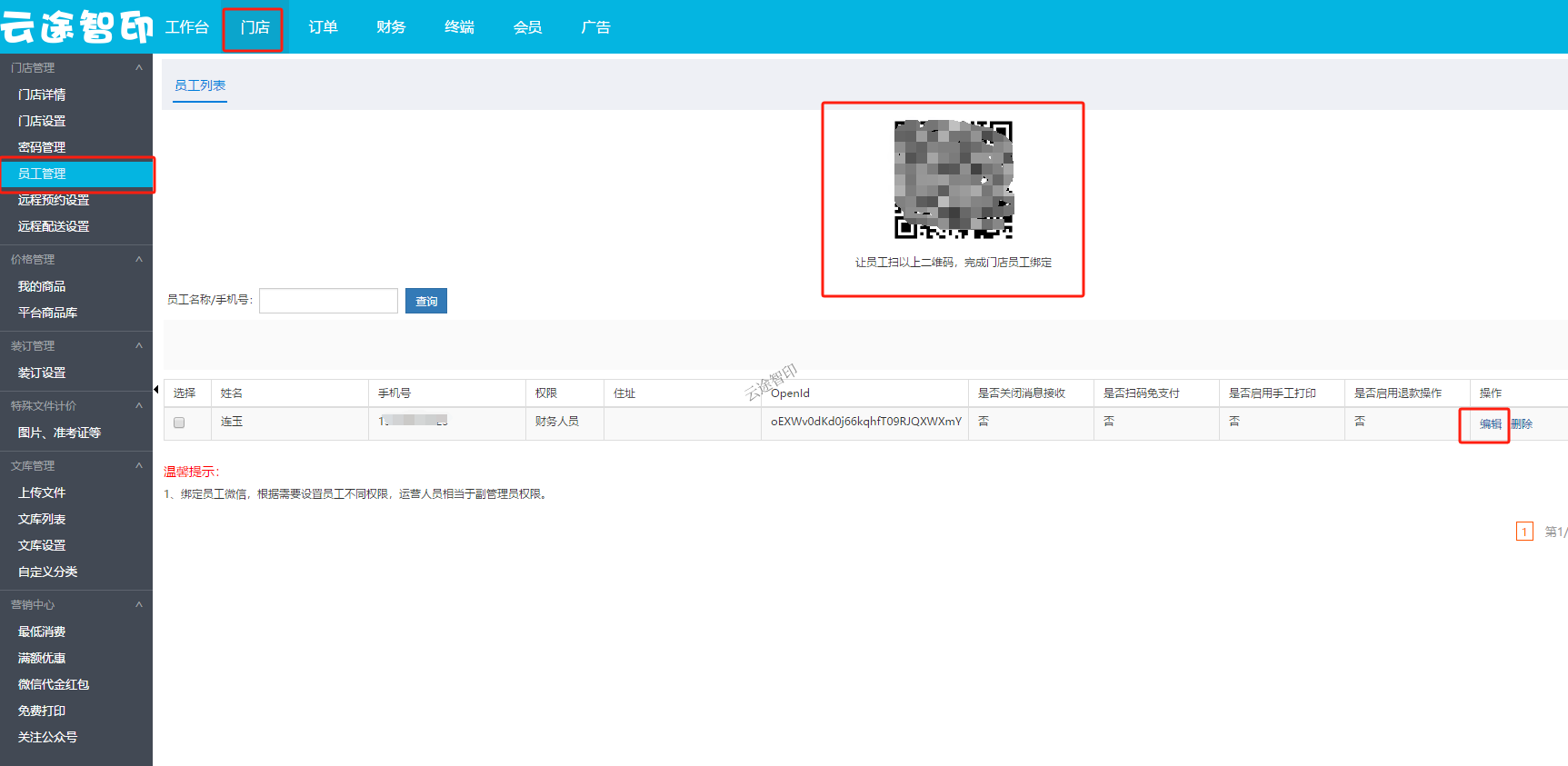Open the 财务 top menu
Screen dimensions: 1568x766
tap(391, 27)
